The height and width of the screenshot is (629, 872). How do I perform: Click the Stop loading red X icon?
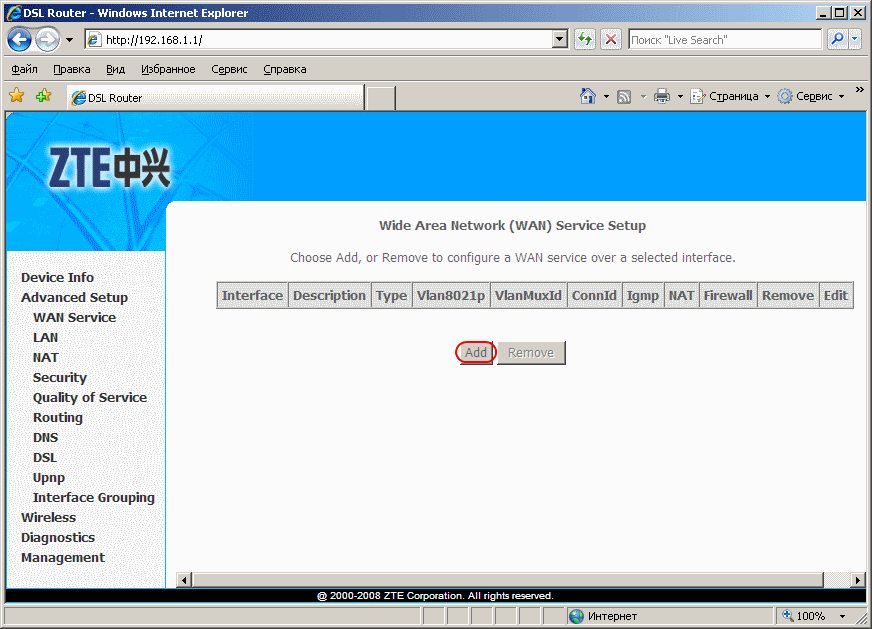611,40
